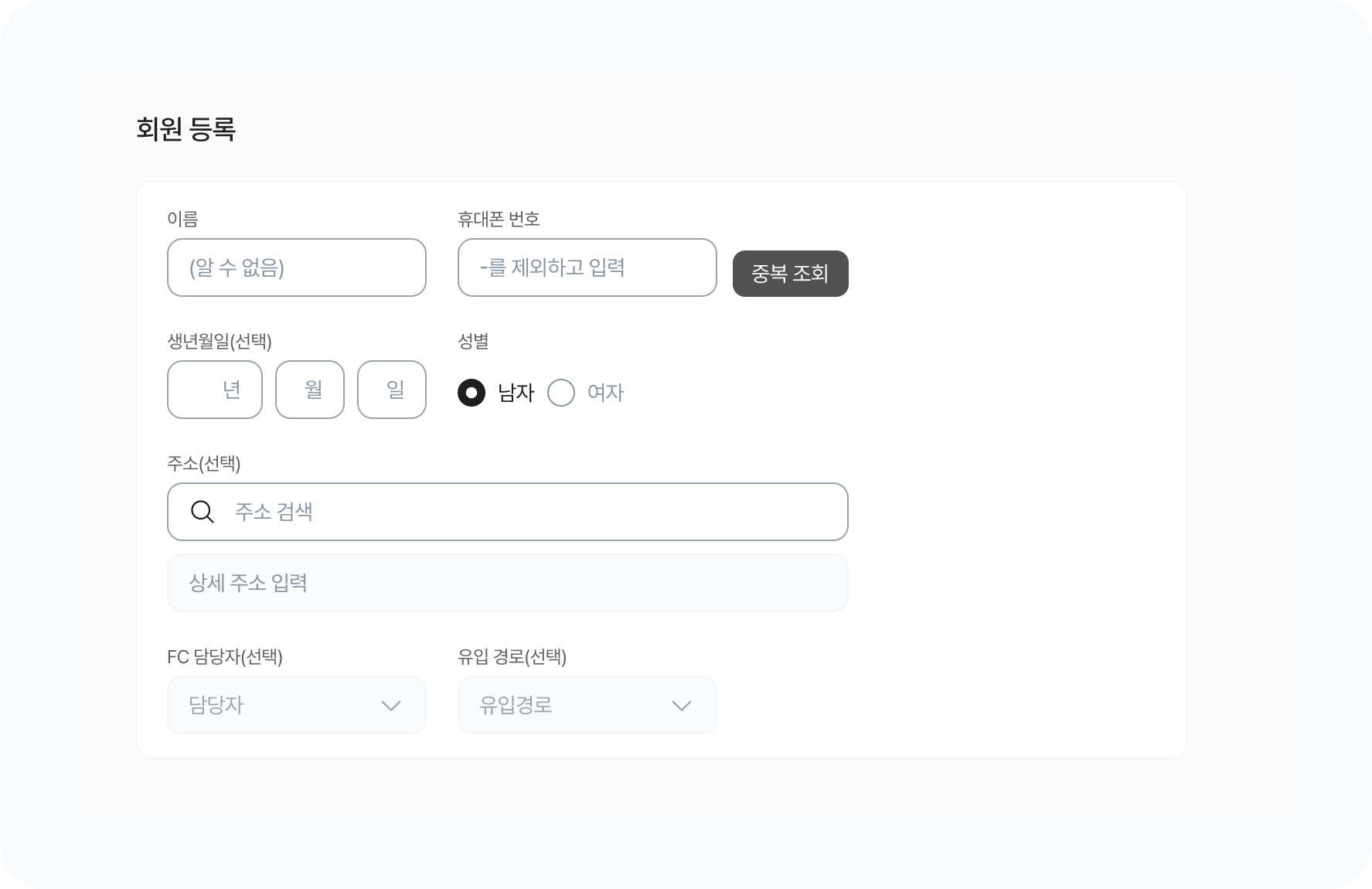
Task: Click the chevron arrow in 유입경로 dropdown
Action: 681,705
